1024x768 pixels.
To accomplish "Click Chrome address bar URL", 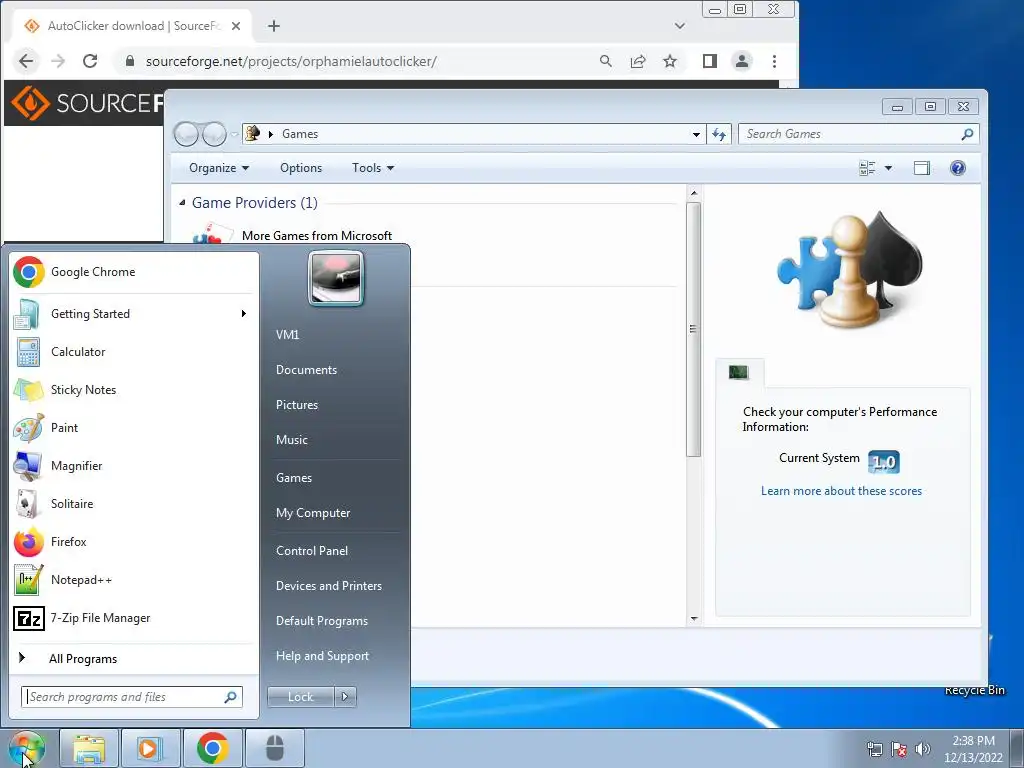I will (x=291, y=61).
